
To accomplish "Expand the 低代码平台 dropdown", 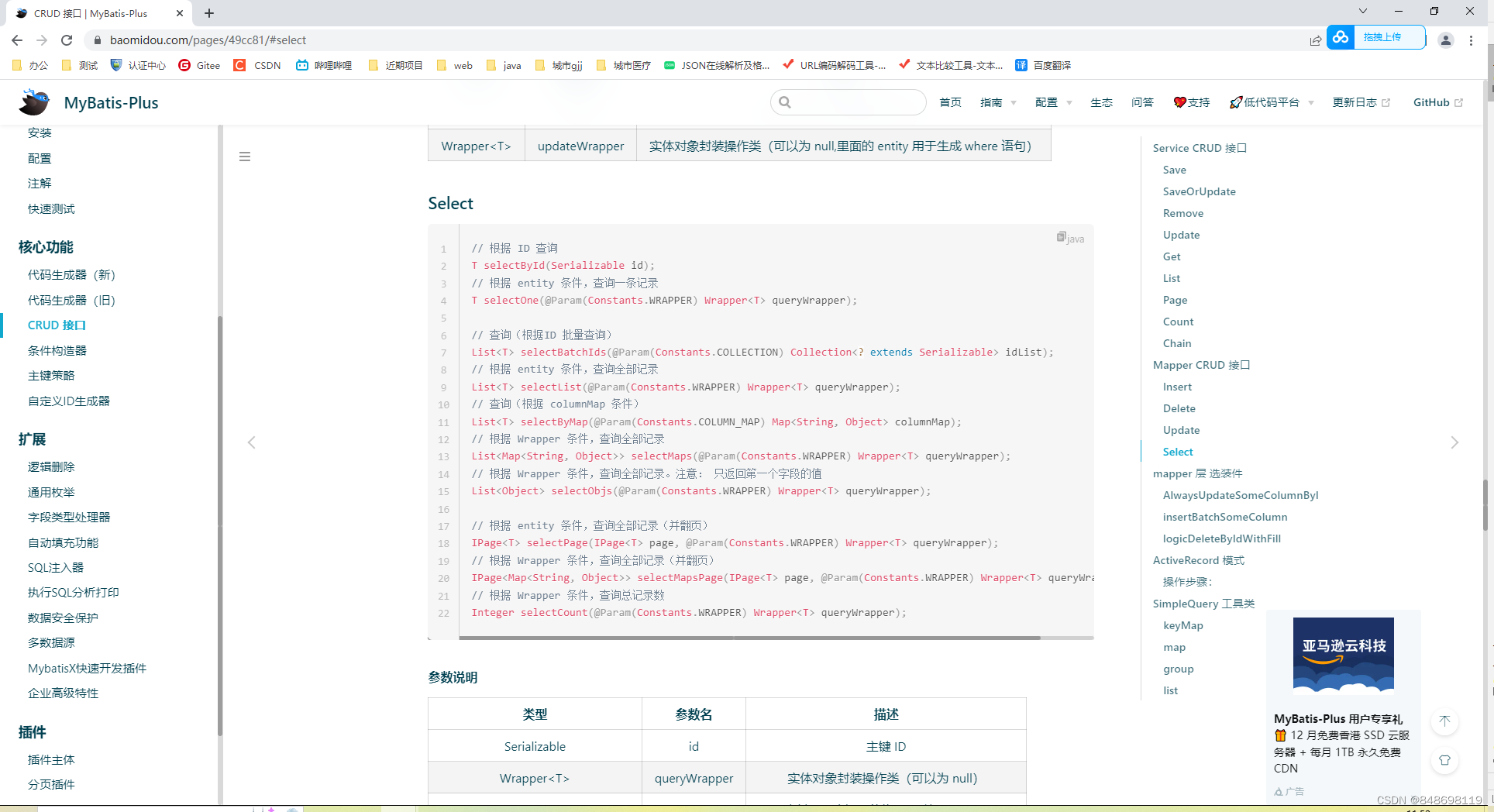I will (x=1272, y=102).
